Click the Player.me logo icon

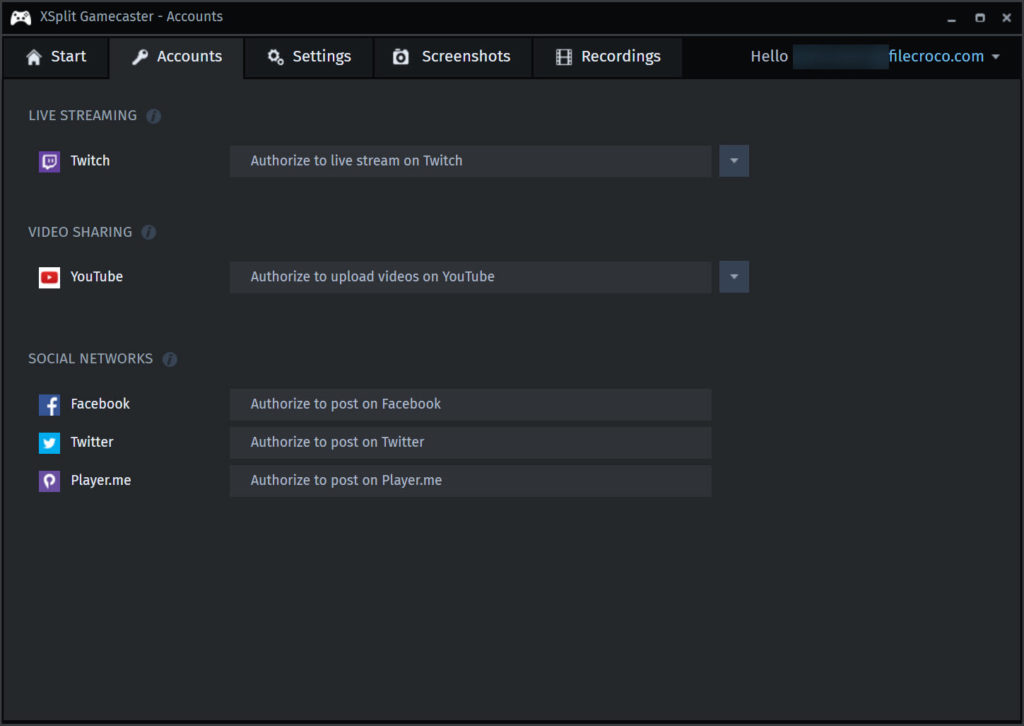49,481
